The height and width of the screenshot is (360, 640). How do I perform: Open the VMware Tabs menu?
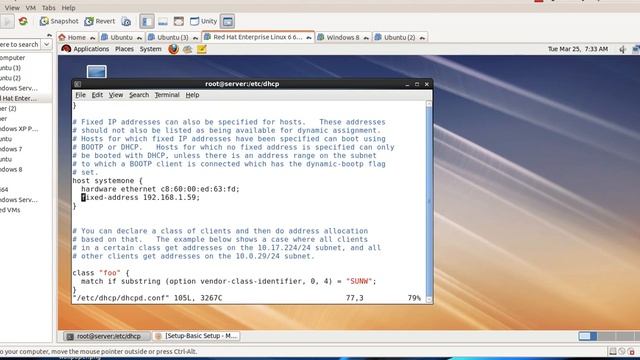49,8
